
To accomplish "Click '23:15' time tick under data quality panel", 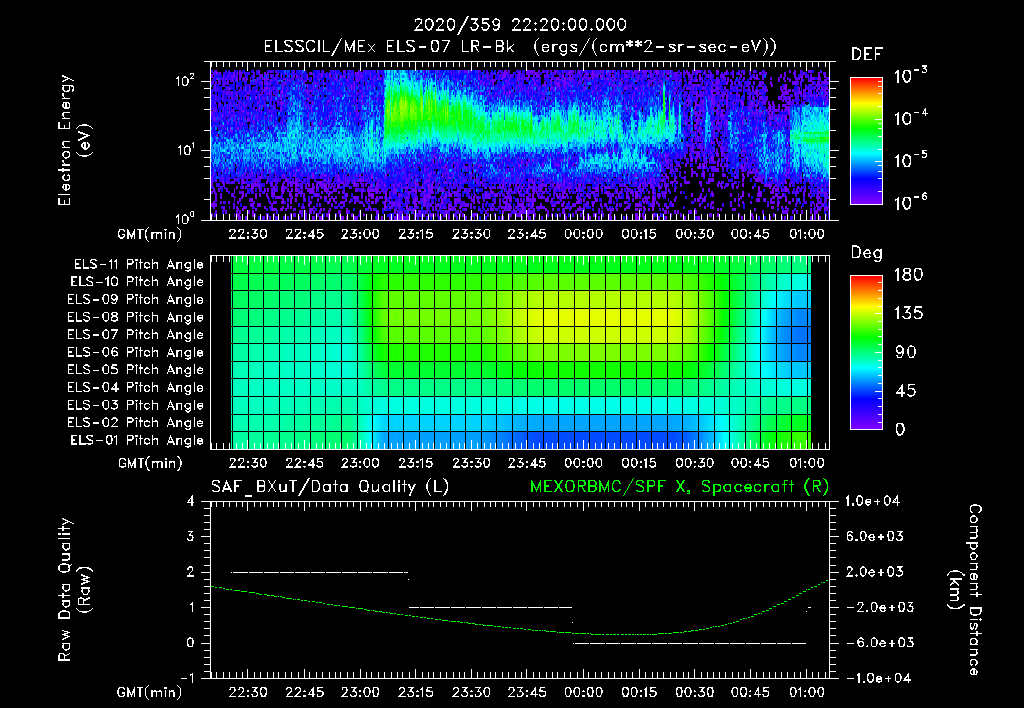I will [x=416, y=692].
